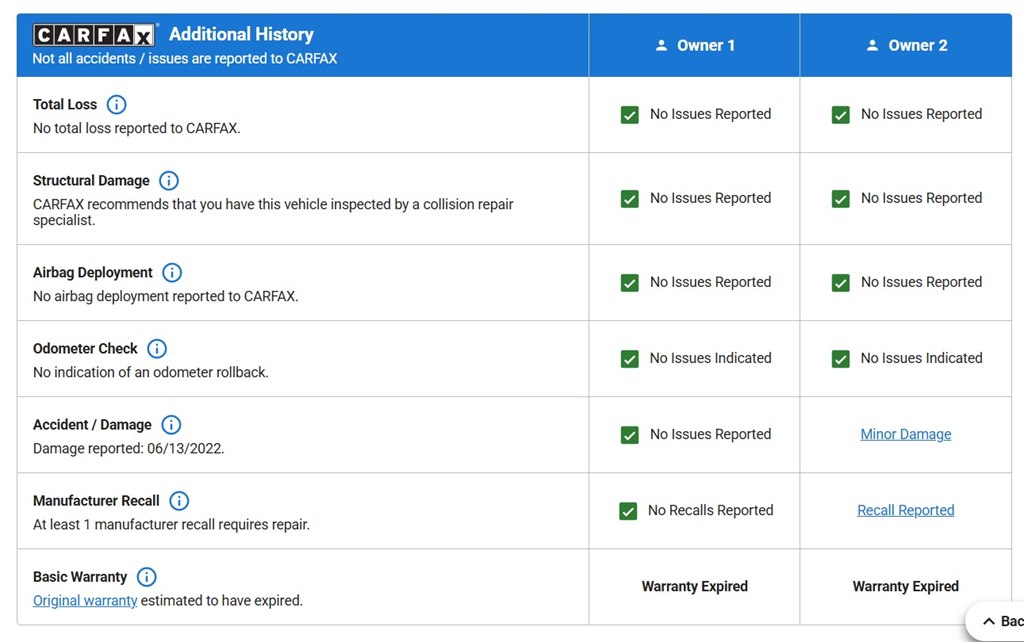The height and width of the screenshot is (642, 1024).
Task: Click the Total Loss info icon
Action: (116, 104)
